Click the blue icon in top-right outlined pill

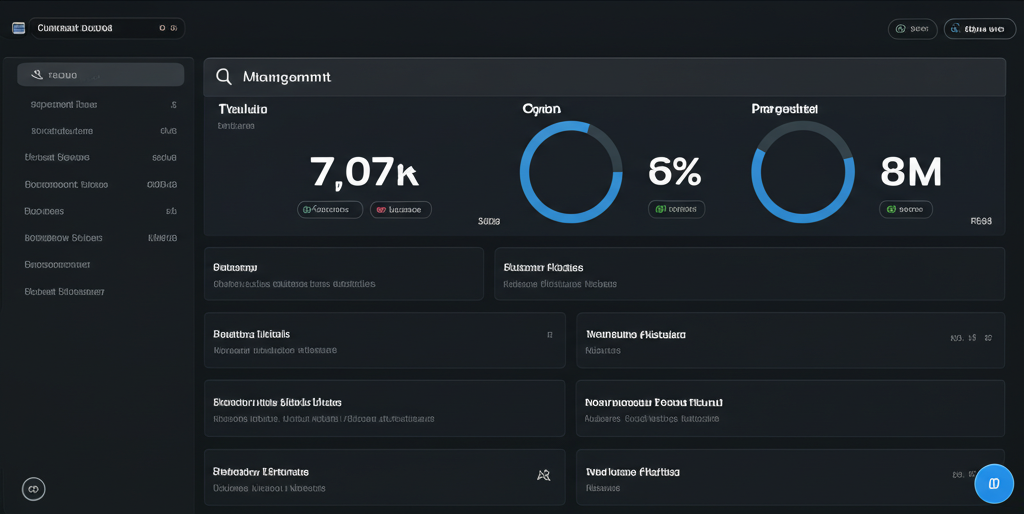pos(955,29)
